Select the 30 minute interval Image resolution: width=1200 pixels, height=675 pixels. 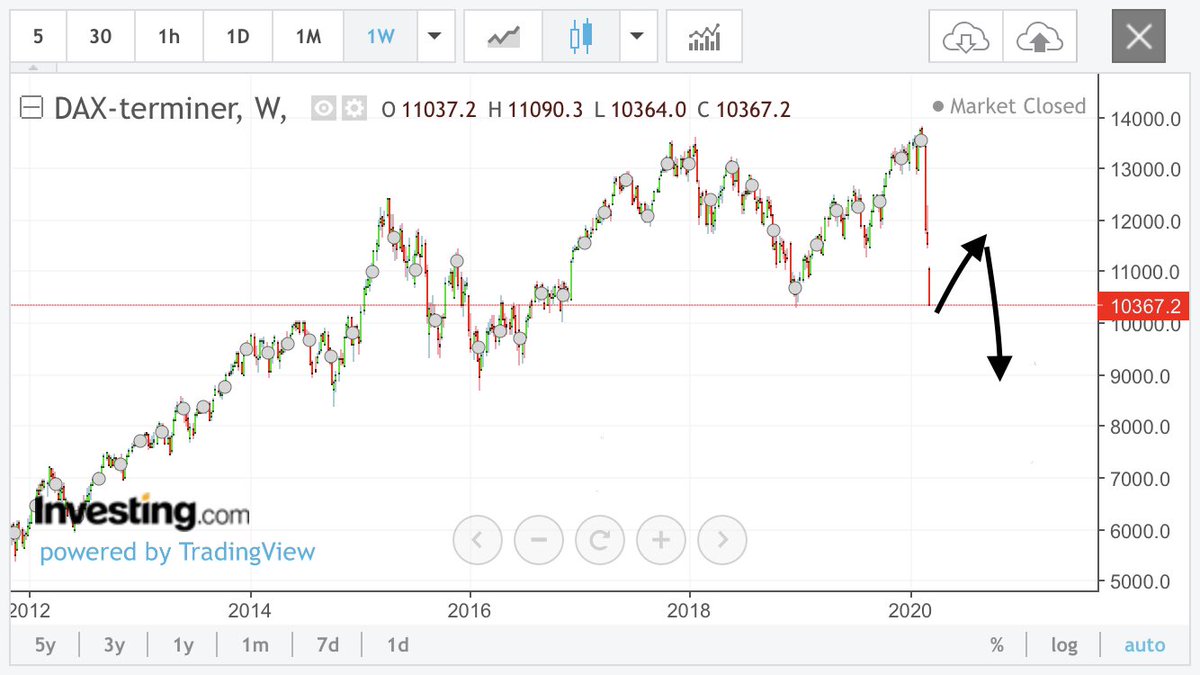point(100,37)
